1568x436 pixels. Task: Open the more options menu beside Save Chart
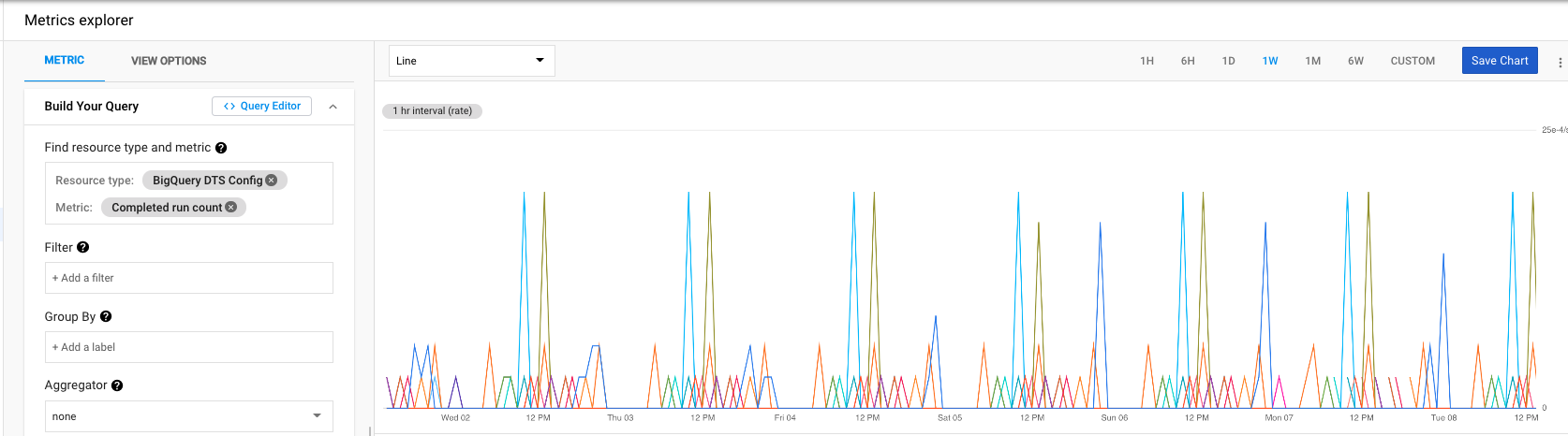[x=1560, y=62]
